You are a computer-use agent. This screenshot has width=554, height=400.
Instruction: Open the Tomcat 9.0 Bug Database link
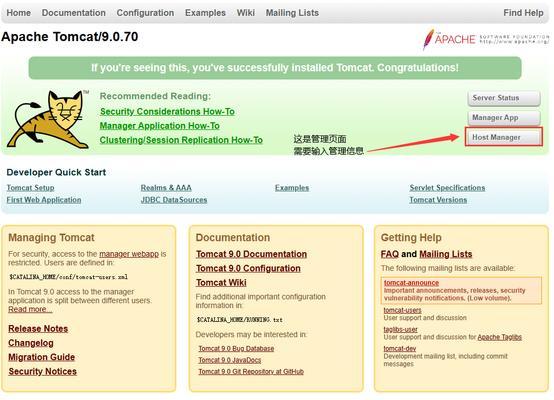236,348
